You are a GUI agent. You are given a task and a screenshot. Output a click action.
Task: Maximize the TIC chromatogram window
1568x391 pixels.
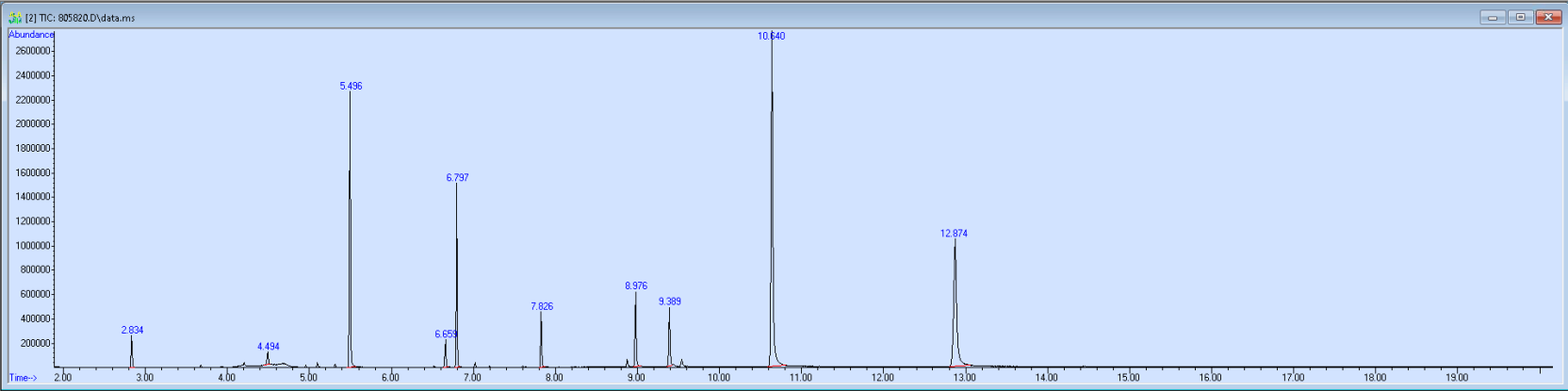point(1520,17)
